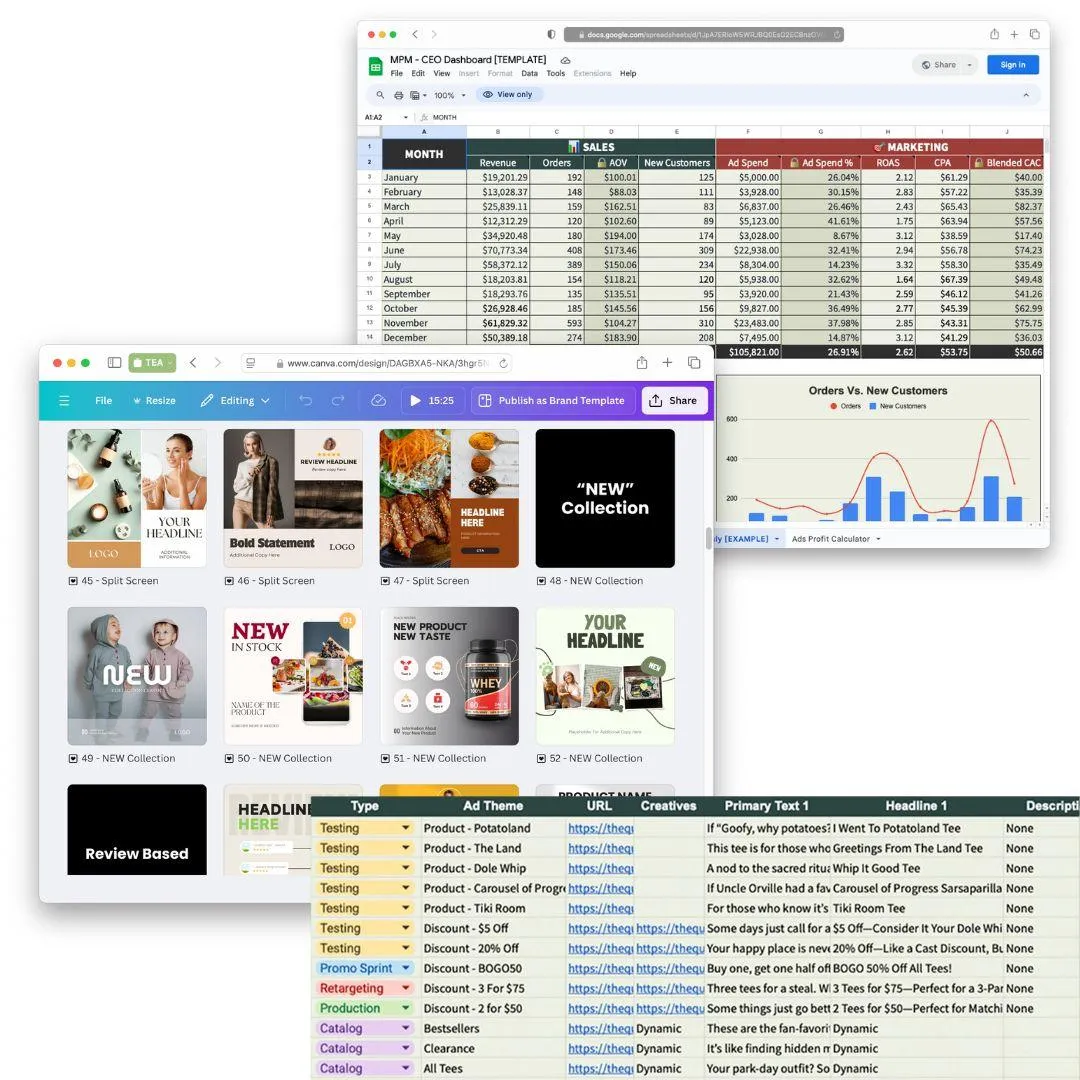This screenshot has width=1080, height=1080.
Task: Go back in the Sheets browser window
Action: [x=415, y=34]
